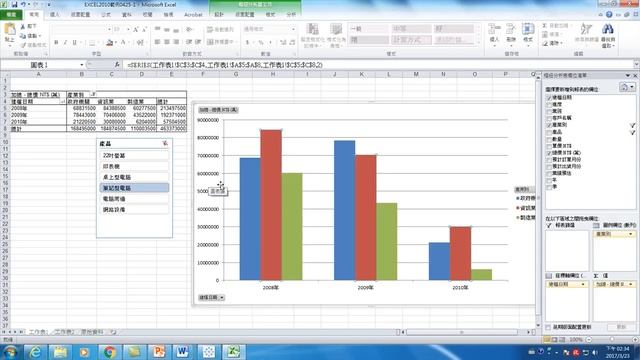Screen dimensions: 640x360
Task: Switch to the Acrobat ribbon tab
Action: (193, 14)
